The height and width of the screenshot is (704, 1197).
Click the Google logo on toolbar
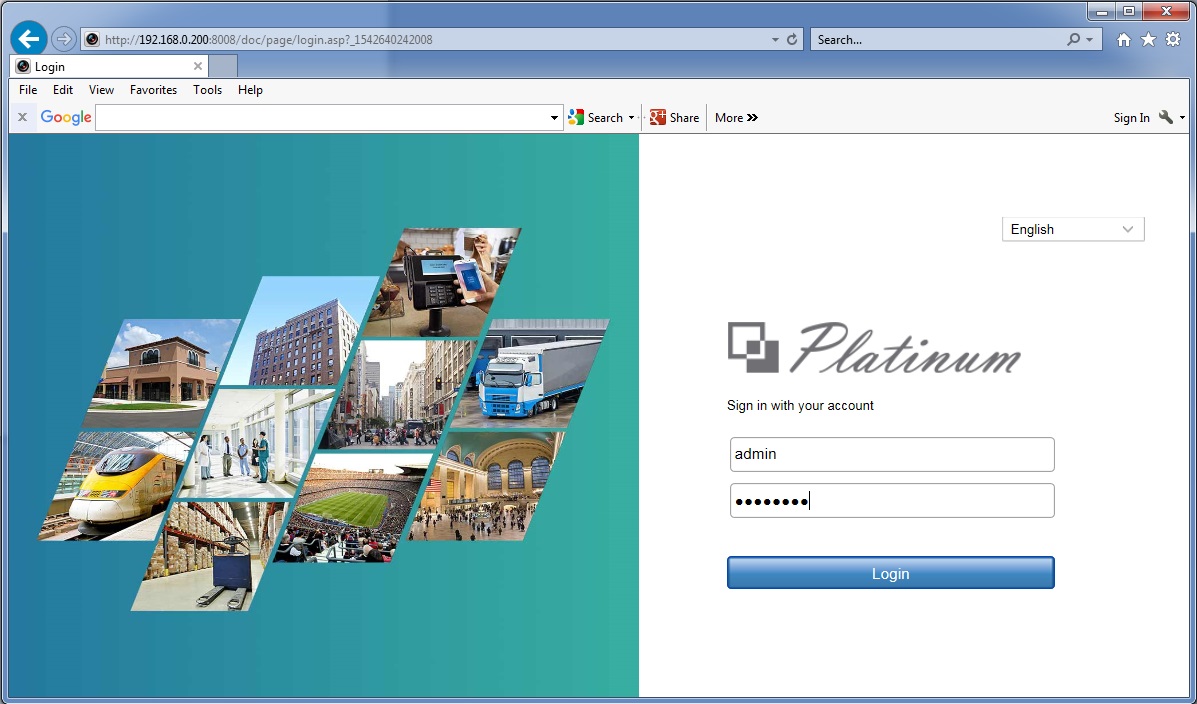[66, 118]
